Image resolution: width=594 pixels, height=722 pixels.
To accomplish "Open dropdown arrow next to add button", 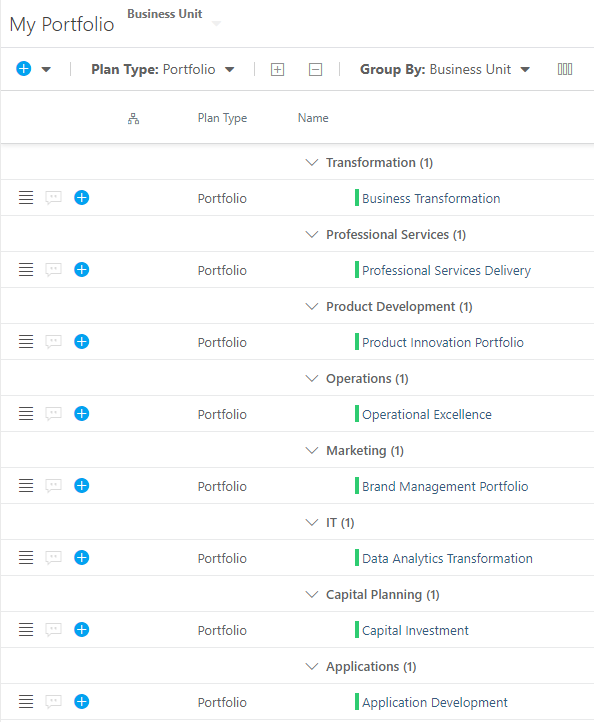I will tap(46, 70).
